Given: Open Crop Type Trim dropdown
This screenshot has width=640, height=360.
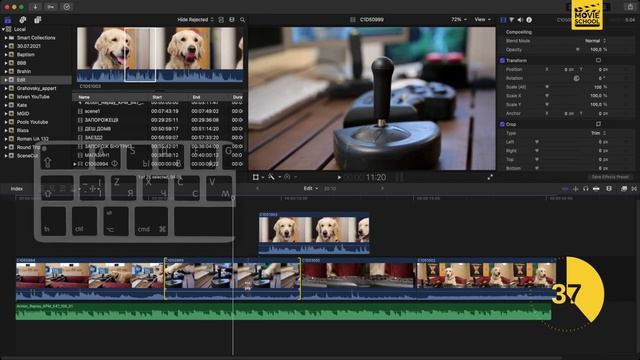Looking at the screenshot, I should click(599, 133).
